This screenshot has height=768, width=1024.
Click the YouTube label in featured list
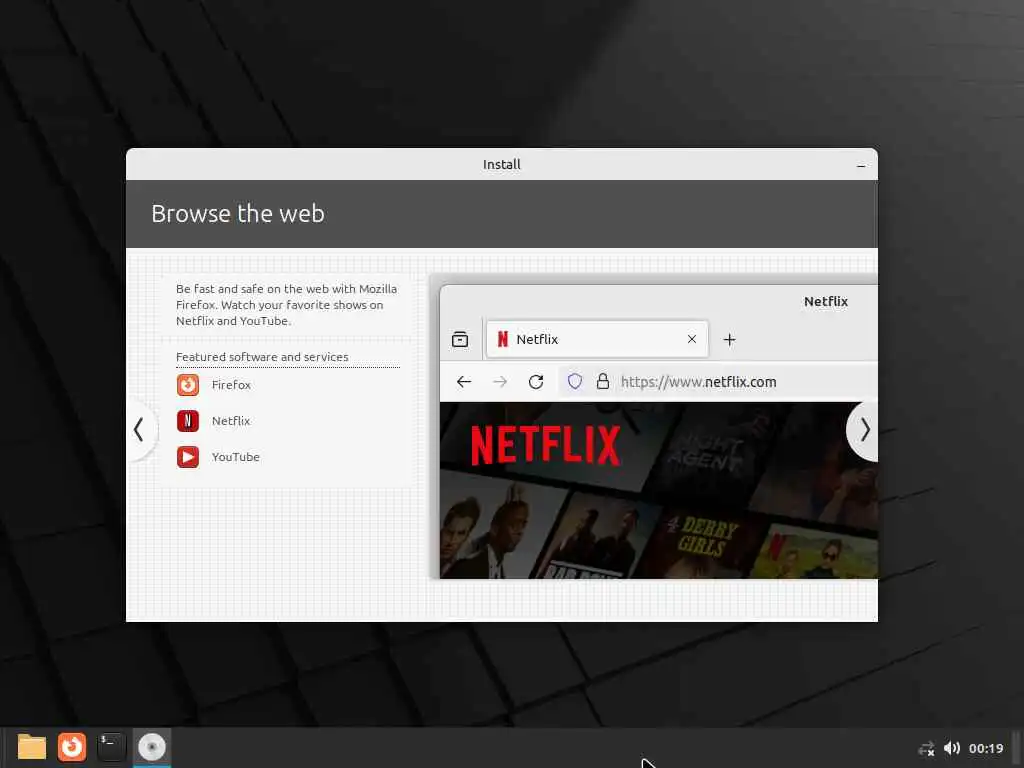coord(236,456)
